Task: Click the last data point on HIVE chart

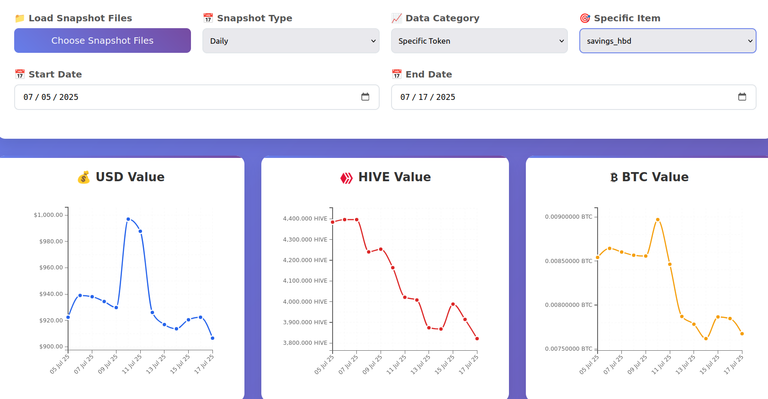Action: [477, 338]
